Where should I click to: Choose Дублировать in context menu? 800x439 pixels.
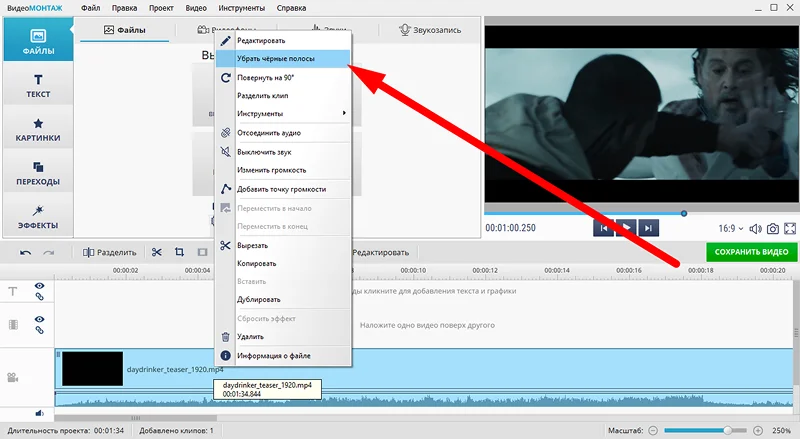click(284, 300)
